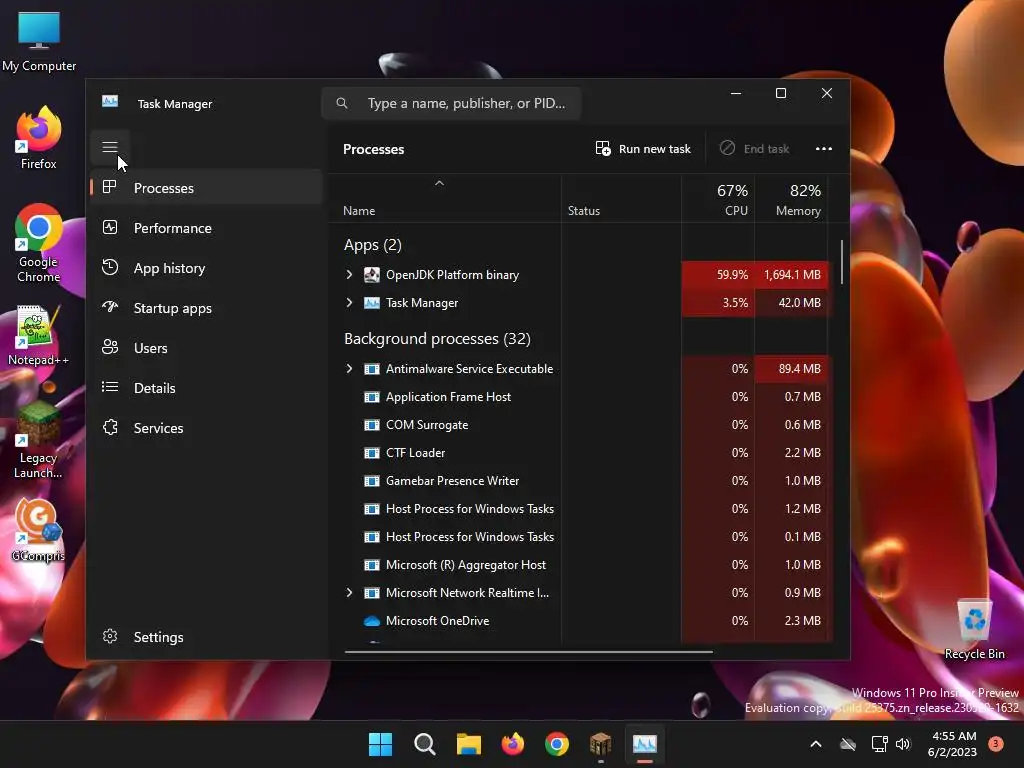Expand the OpenJDK Platform binary row
Image resolution: width=1024 pixels, height=768 pixels.
[349, 275]
